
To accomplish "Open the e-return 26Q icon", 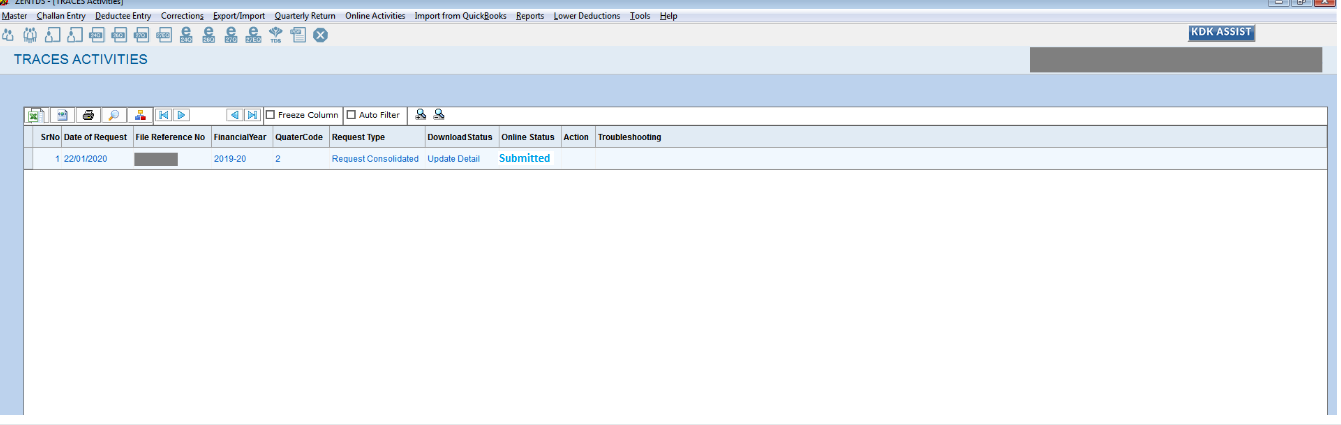I will (208, 35).
